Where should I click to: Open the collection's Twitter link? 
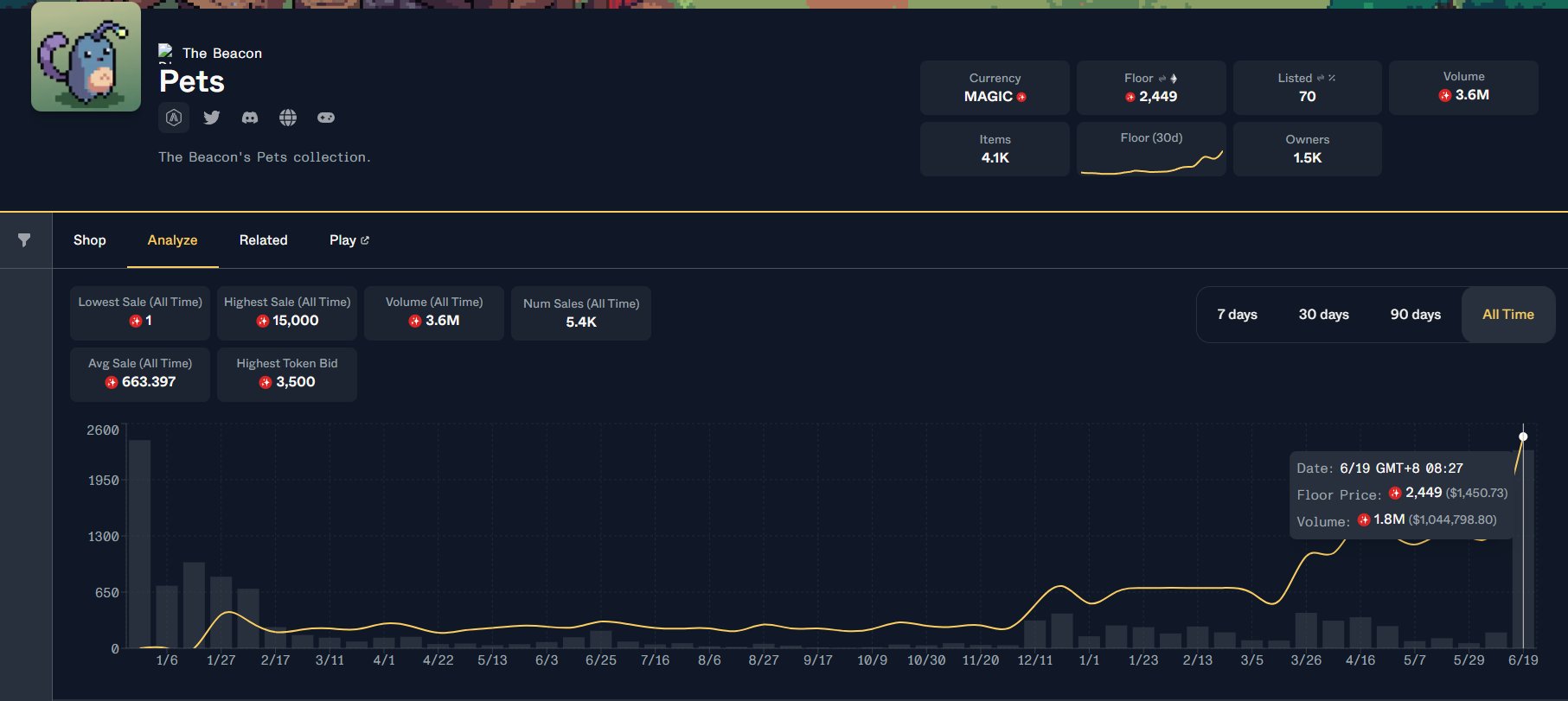pos(212,118)
